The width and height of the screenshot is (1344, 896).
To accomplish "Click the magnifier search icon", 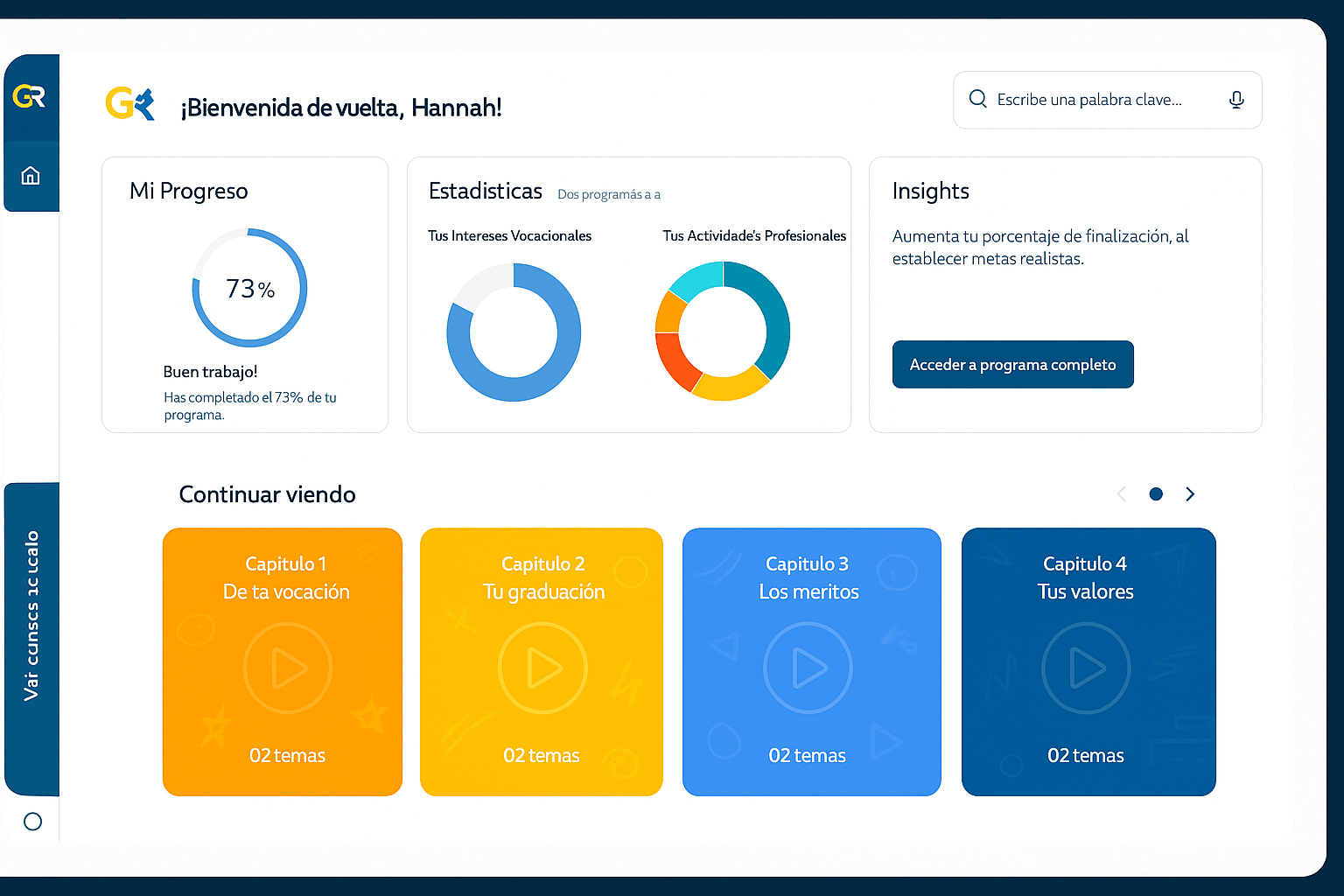I will (978, 99).
